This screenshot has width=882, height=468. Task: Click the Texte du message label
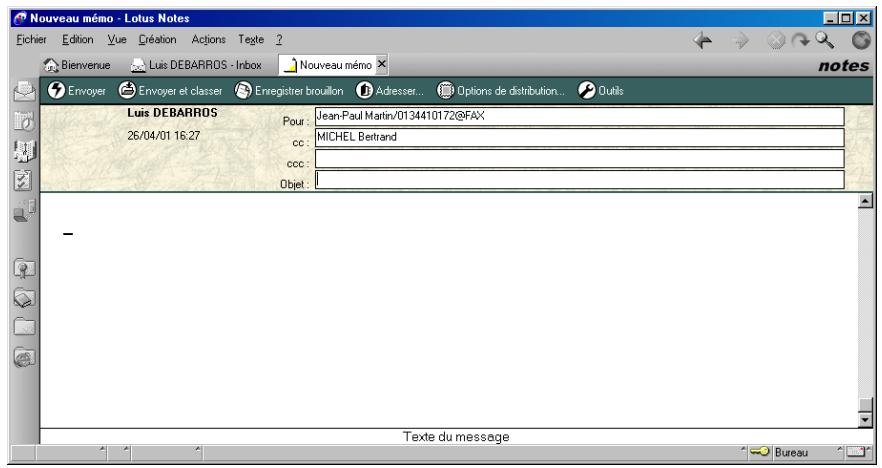pos(456,436)
